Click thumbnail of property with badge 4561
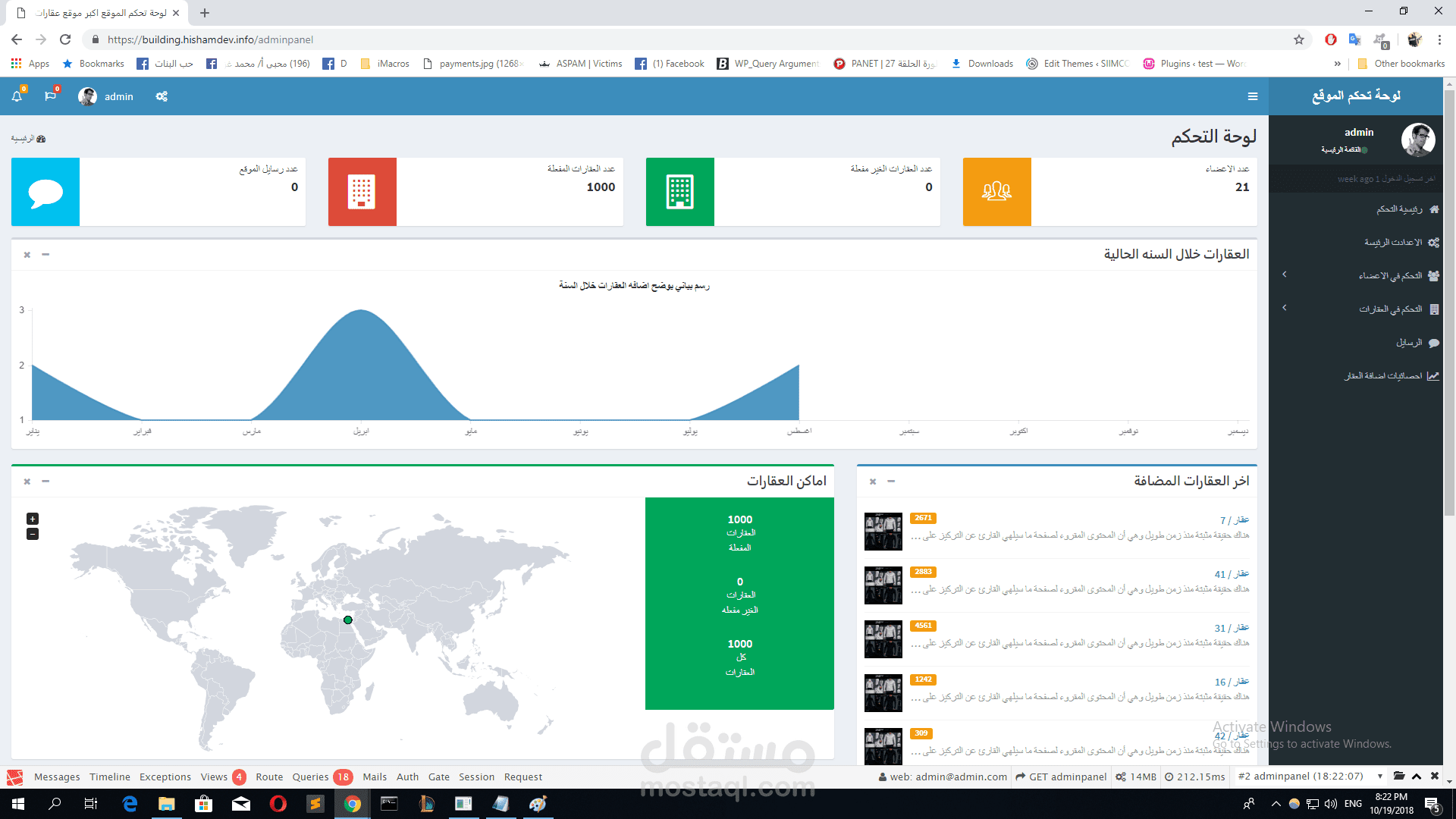1456x819 pixels. (x=883, y=639)
